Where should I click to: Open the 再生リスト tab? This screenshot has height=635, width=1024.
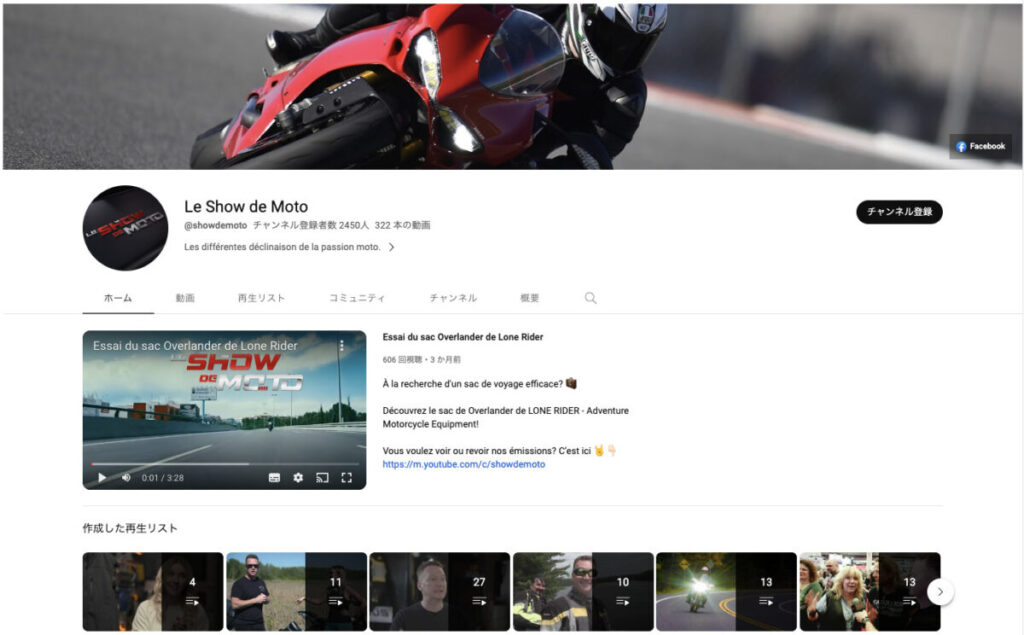coord(261,298)
